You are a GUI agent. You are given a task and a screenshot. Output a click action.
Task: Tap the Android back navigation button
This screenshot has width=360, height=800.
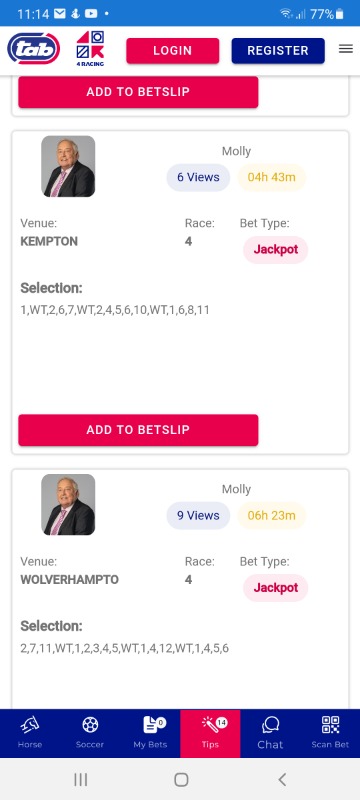tap(282, 779)
